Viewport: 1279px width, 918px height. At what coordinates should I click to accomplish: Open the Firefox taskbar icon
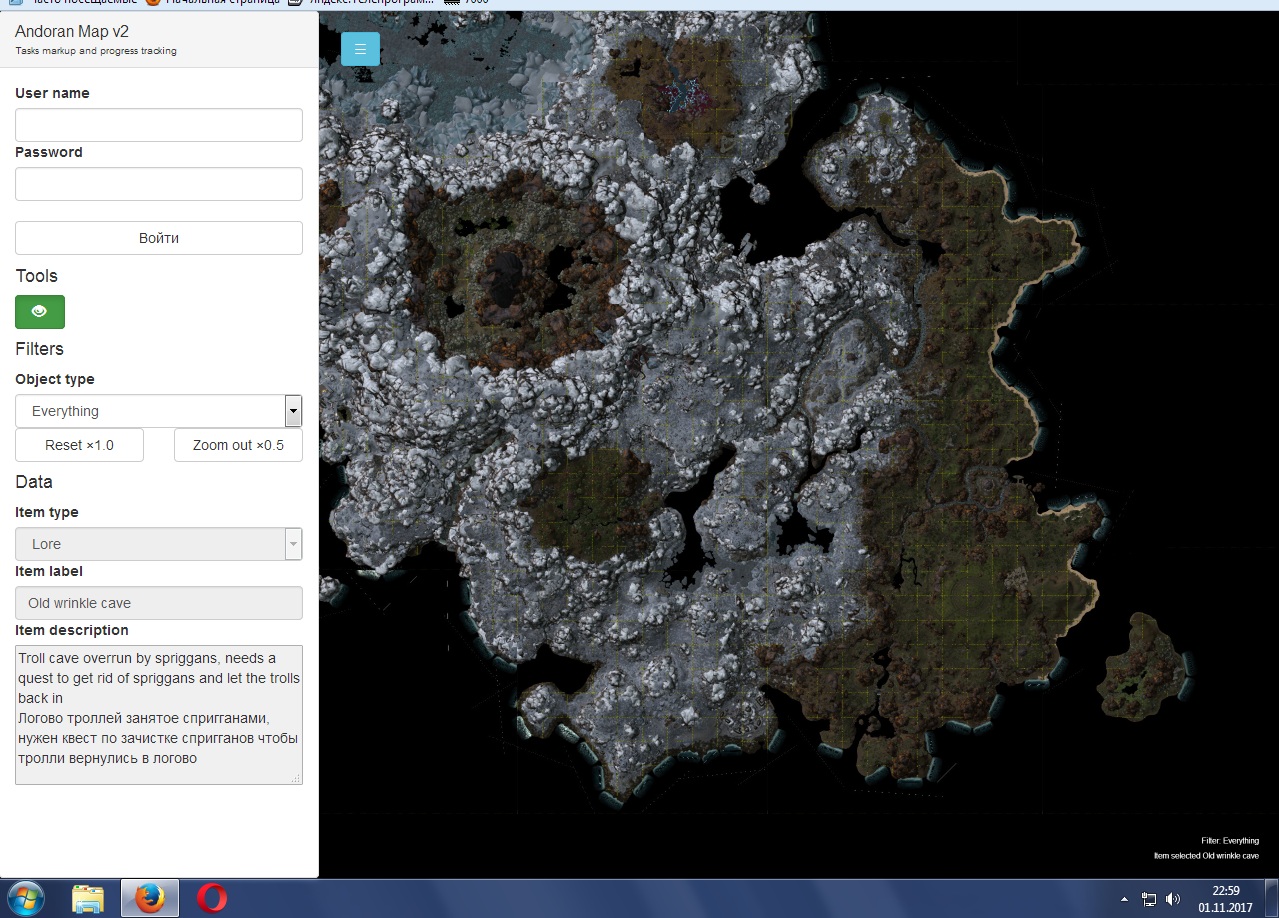[x=150, y=898]
